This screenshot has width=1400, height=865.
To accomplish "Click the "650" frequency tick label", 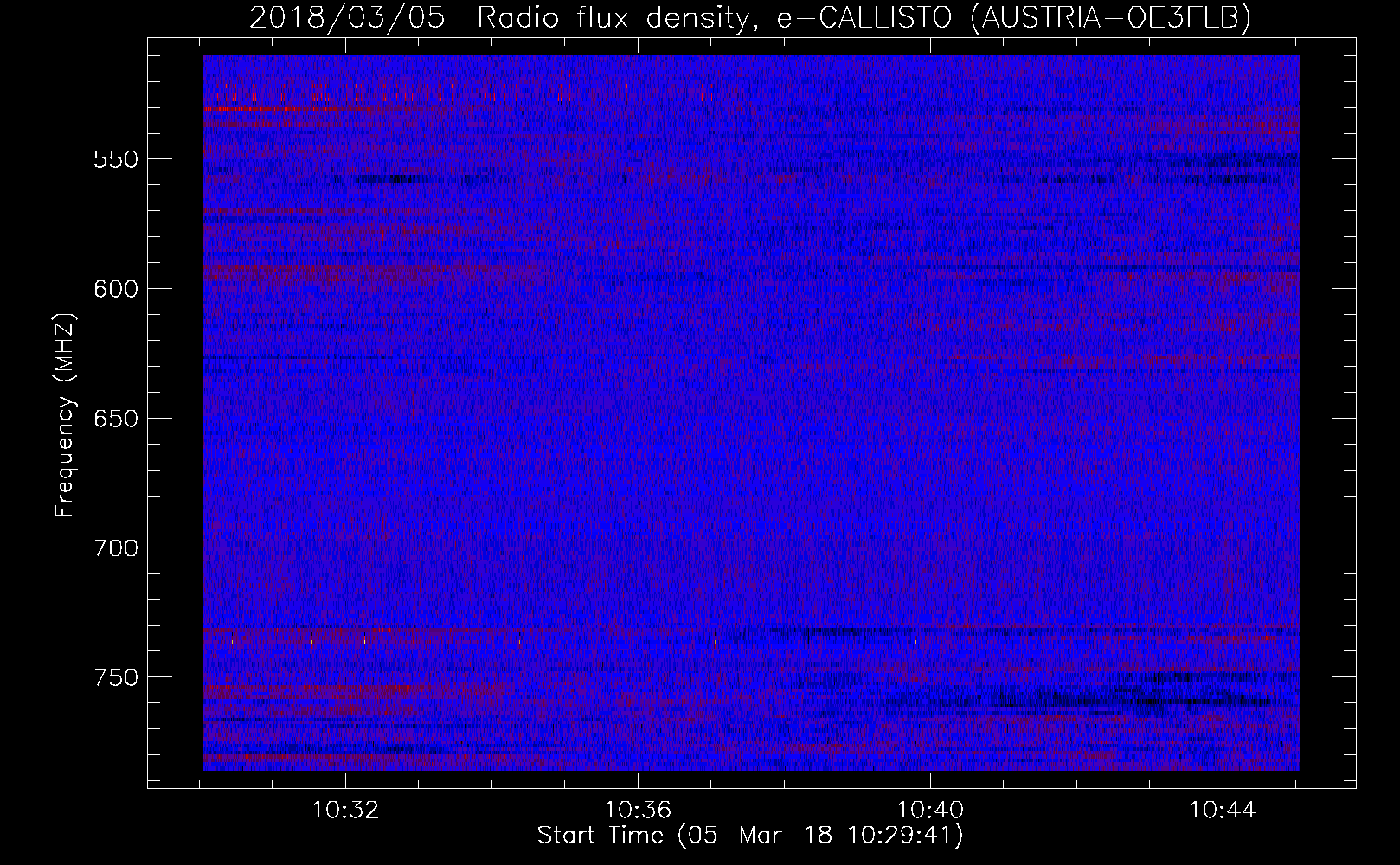I will click(x=116, y=419).
